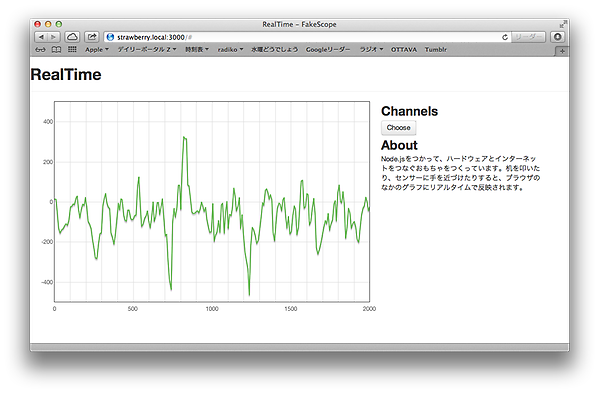Open the OTTAVA bookmark
This screenshot has height=394, width=600.
pyautogui.click(x=404, y=50)
